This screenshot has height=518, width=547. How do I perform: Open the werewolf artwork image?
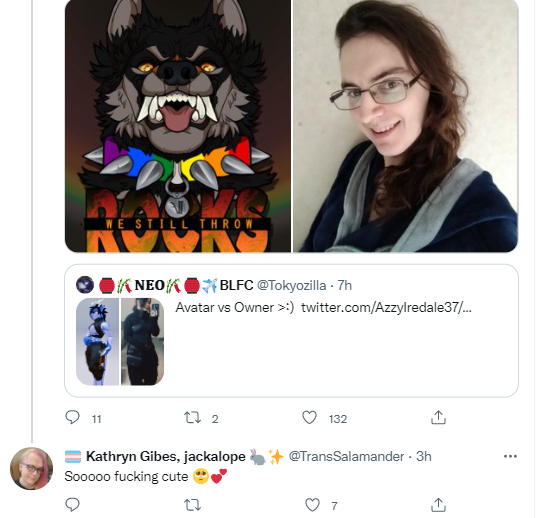178,126
